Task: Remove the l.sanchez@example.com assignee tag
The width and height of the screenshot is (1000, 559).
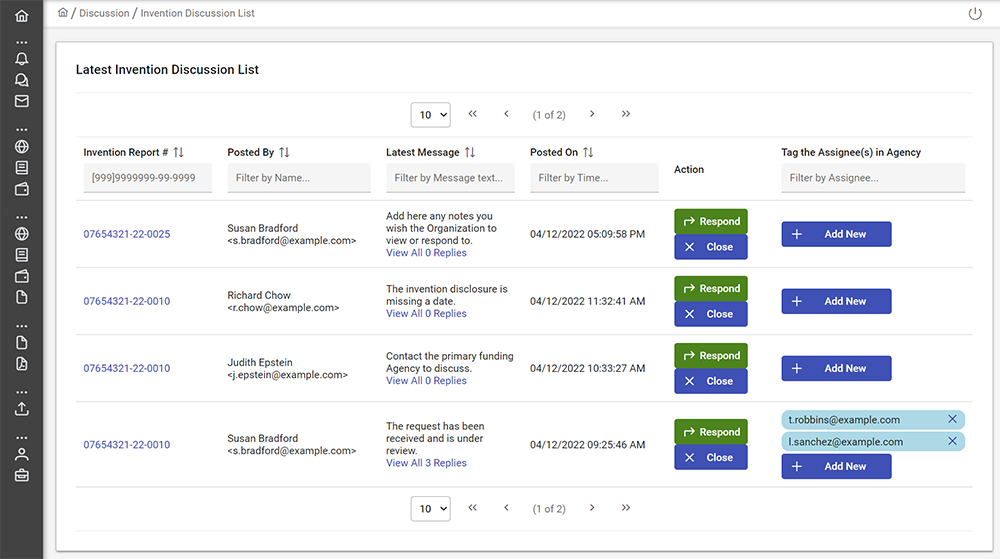Action: click(x=952, y=441)
